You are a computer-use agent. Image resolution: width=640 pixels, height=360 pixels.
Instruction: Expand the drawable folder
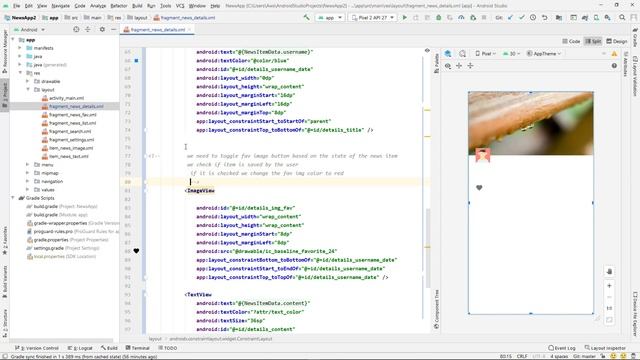tap(27, 81)
